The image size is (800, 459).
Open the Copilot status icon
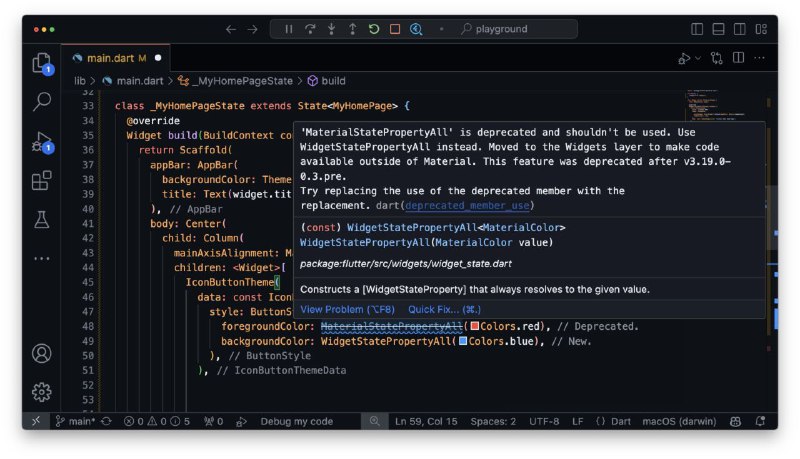(x=735, y=422)
